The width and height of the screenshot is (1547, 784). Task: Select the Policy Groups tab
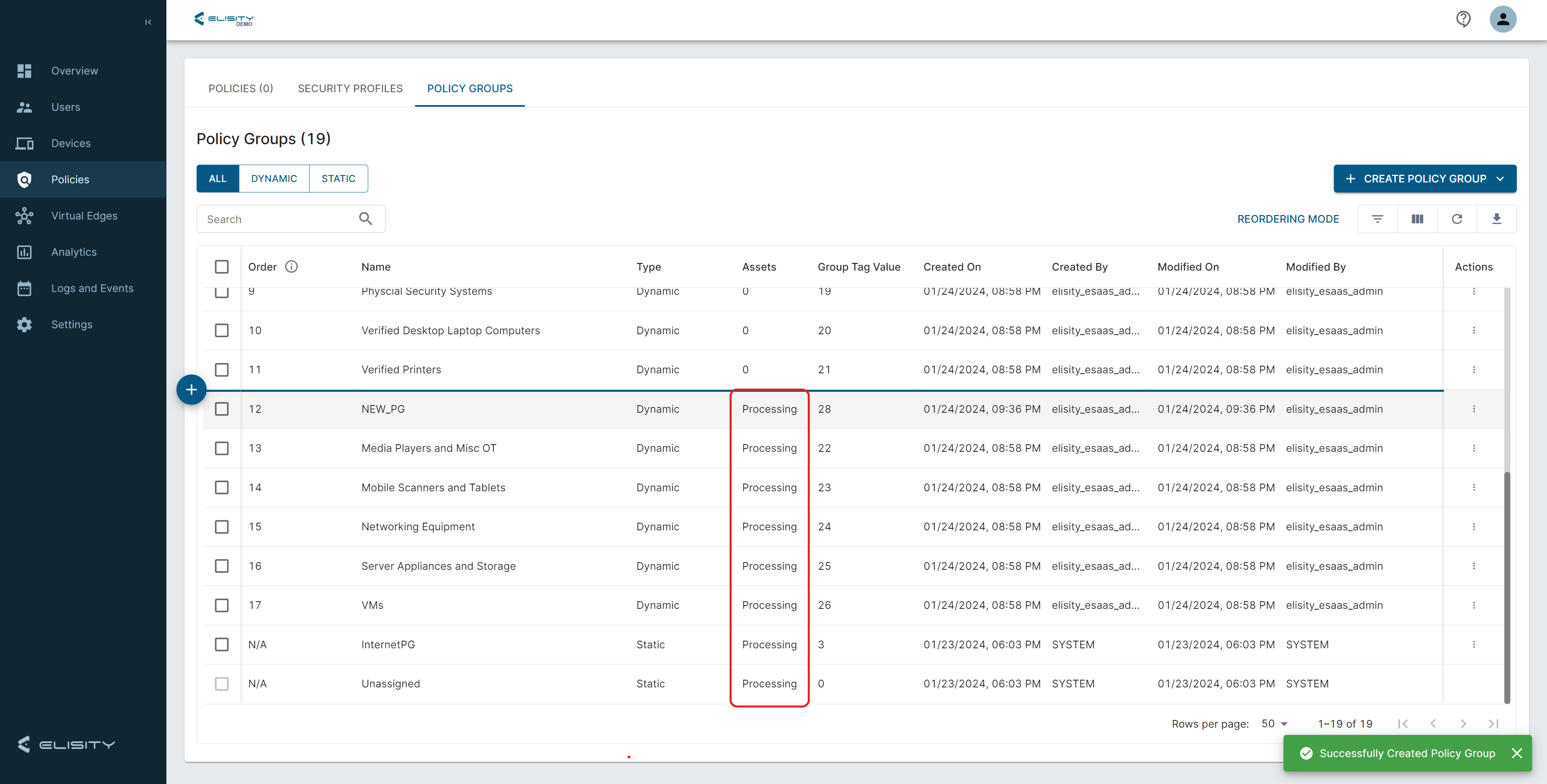coord(470,88)
